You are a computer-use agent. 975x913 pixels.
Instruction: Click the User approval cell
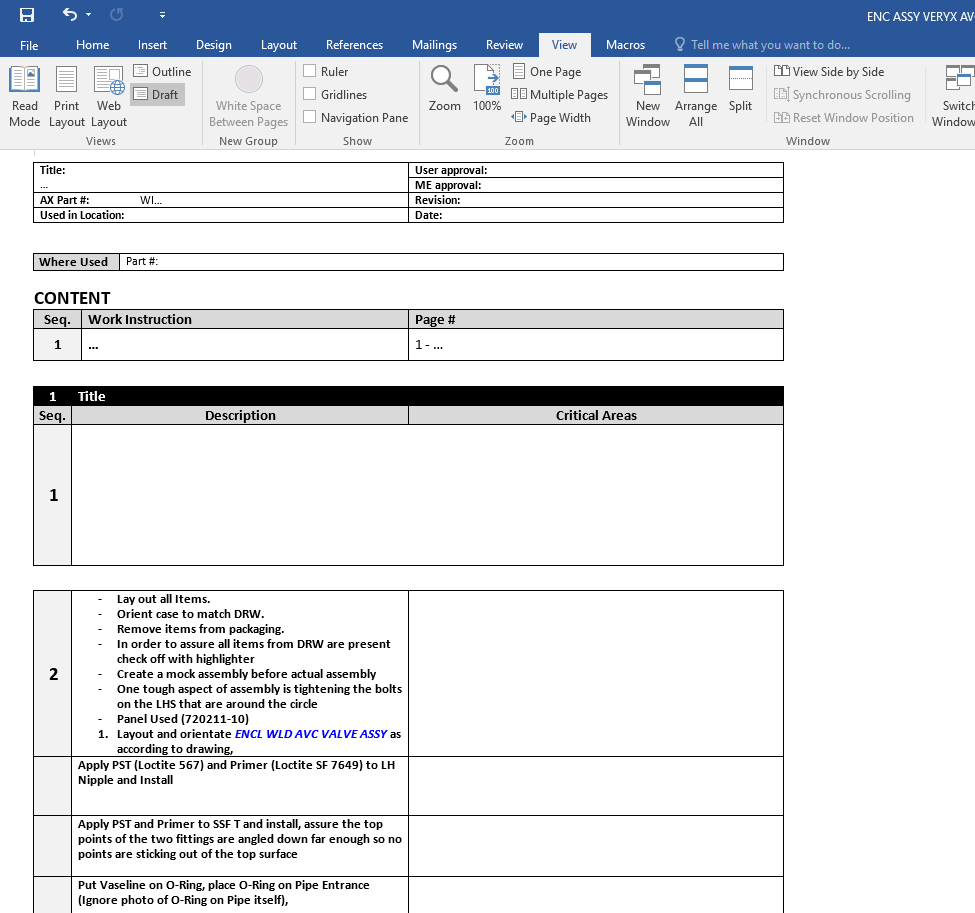point(596,170)
